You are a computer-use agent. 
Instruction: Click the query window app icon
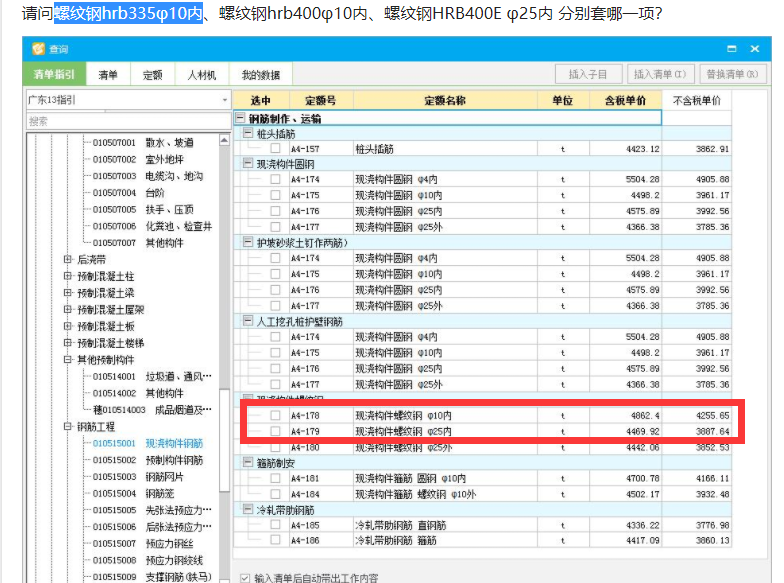[x=38, y=49]
